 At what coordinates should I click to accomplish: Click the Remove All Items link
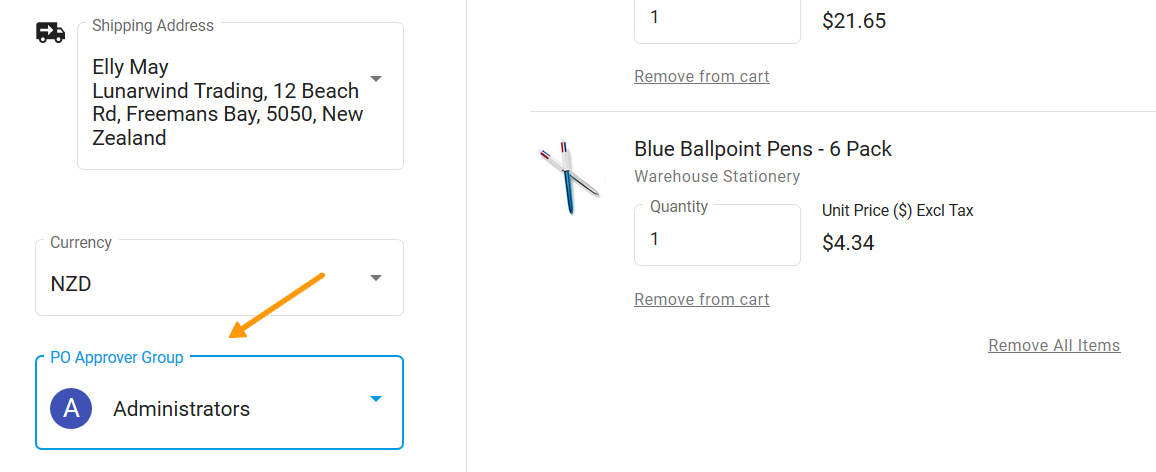coord(1054,346)
